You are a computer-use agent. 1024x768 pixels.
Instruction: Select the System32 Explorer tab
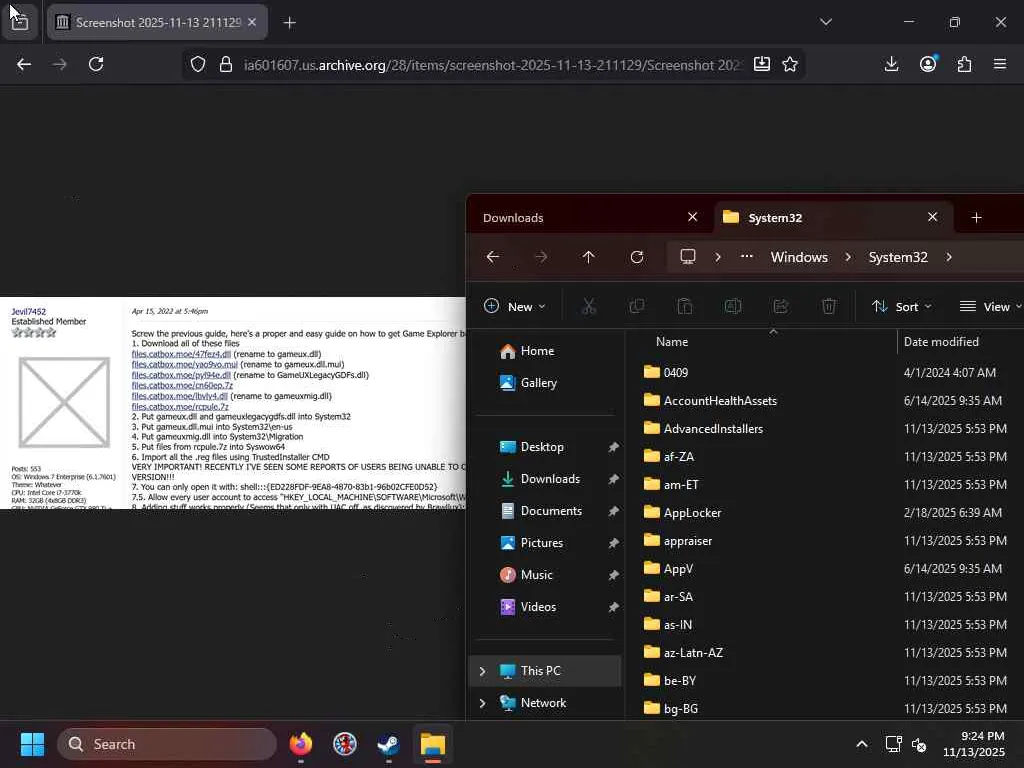(x=775, y=217)
